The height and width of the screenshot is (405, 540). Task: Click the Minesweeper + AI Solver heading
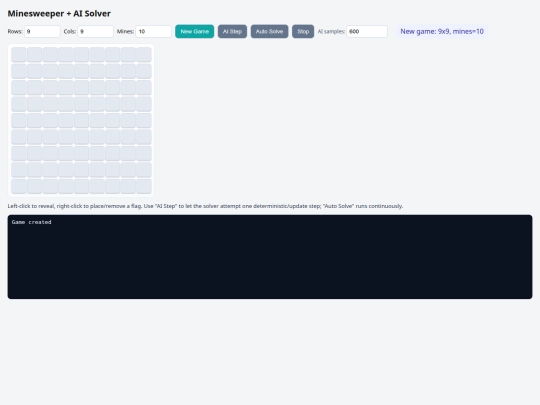(59, 13)
